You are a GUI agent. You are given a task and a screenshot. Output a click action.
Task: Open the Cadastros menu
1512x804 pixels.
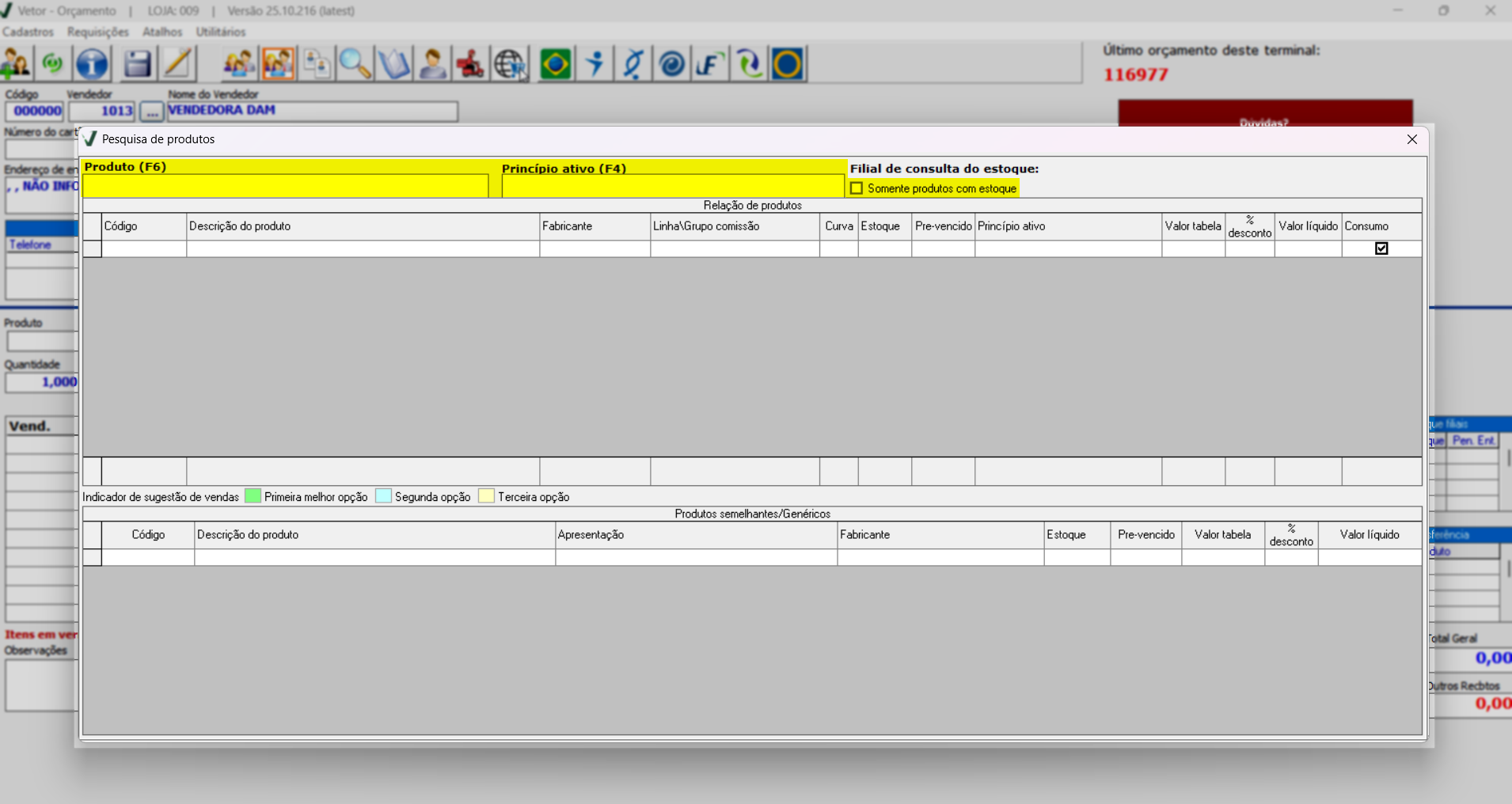[28, 32]
